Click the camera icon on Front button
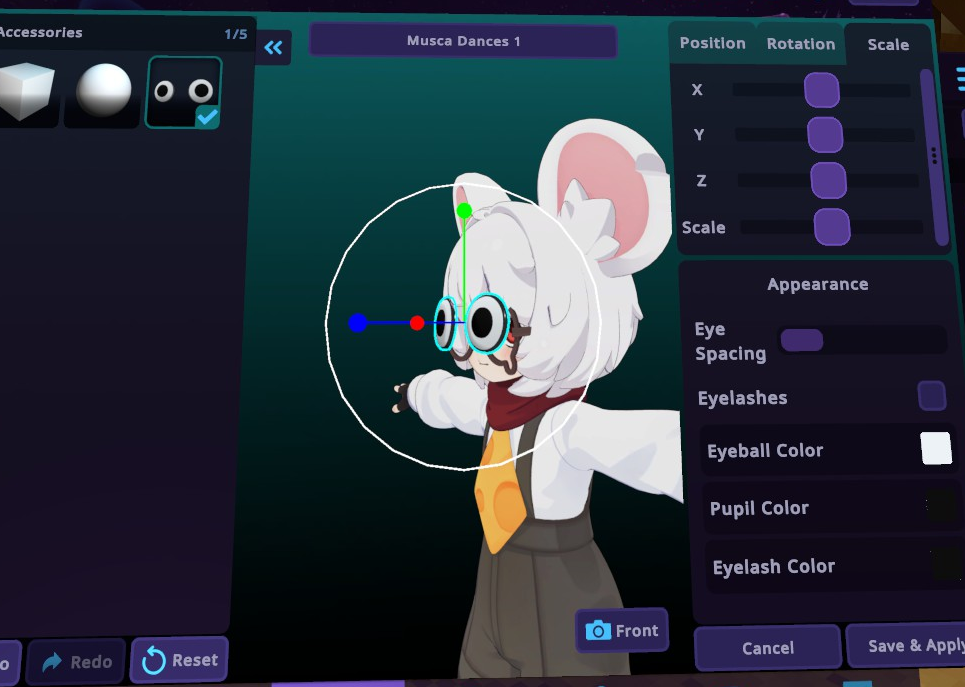 598,631
